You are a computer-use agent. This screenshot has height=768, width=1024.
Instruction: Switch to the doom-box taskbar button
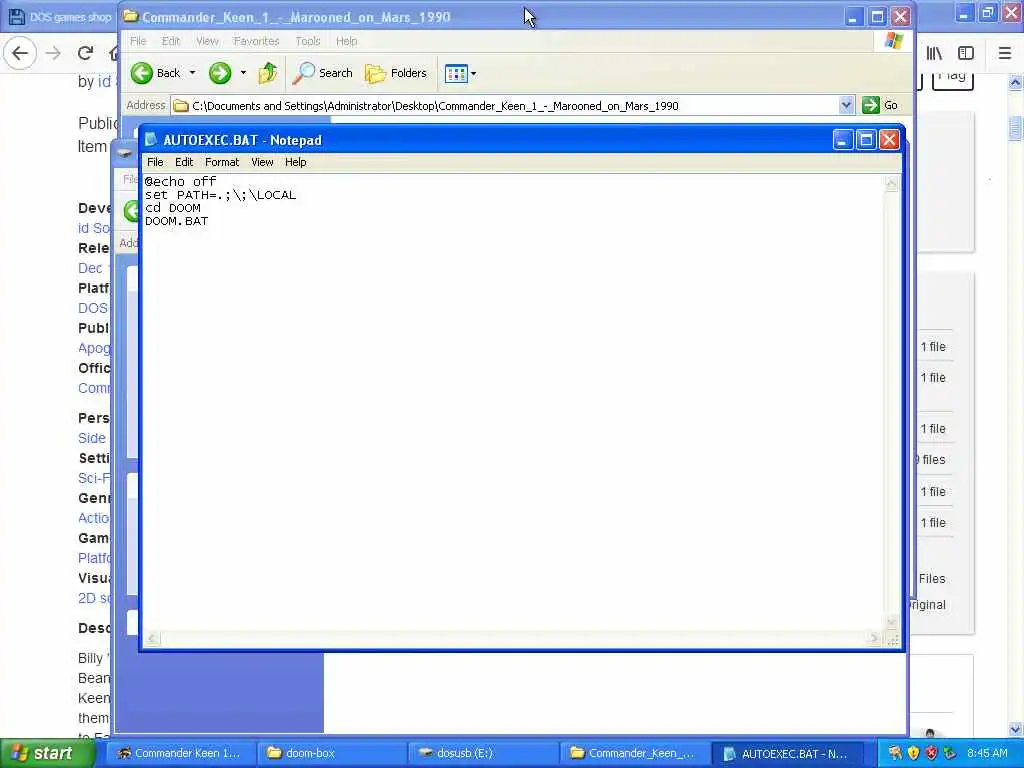330,753
